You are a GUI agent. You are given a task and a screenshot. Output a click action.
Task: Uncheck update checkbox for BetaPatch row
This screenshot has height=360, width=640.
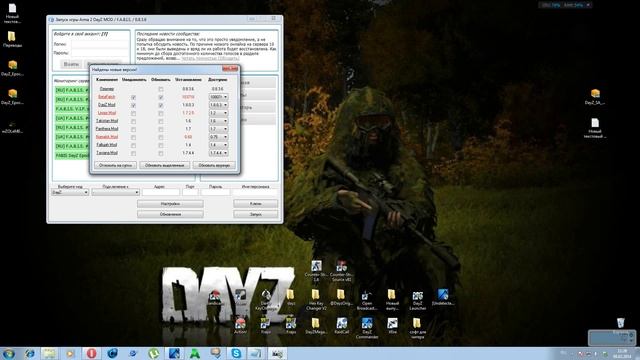pyautogui.click(x=161, y=97)
